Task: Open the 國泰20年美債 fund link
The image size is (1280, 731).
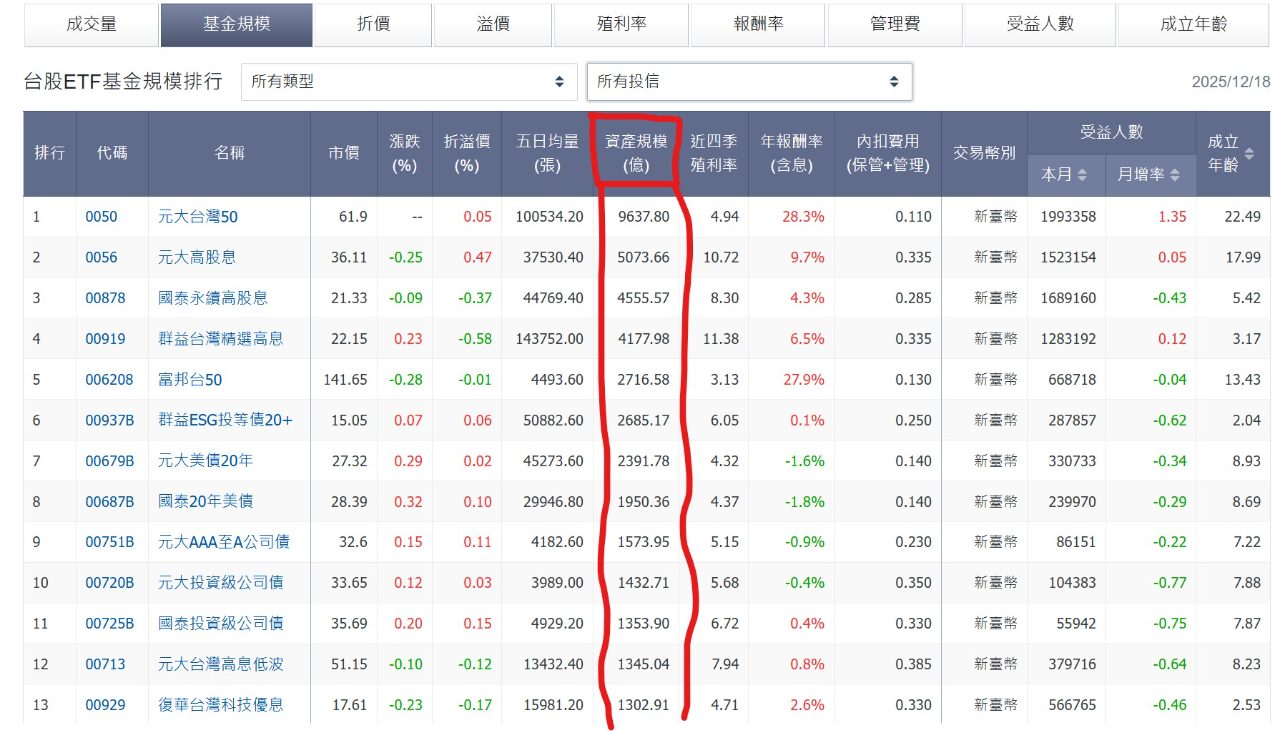Action: pyautogui.click(x=206, y=502)
